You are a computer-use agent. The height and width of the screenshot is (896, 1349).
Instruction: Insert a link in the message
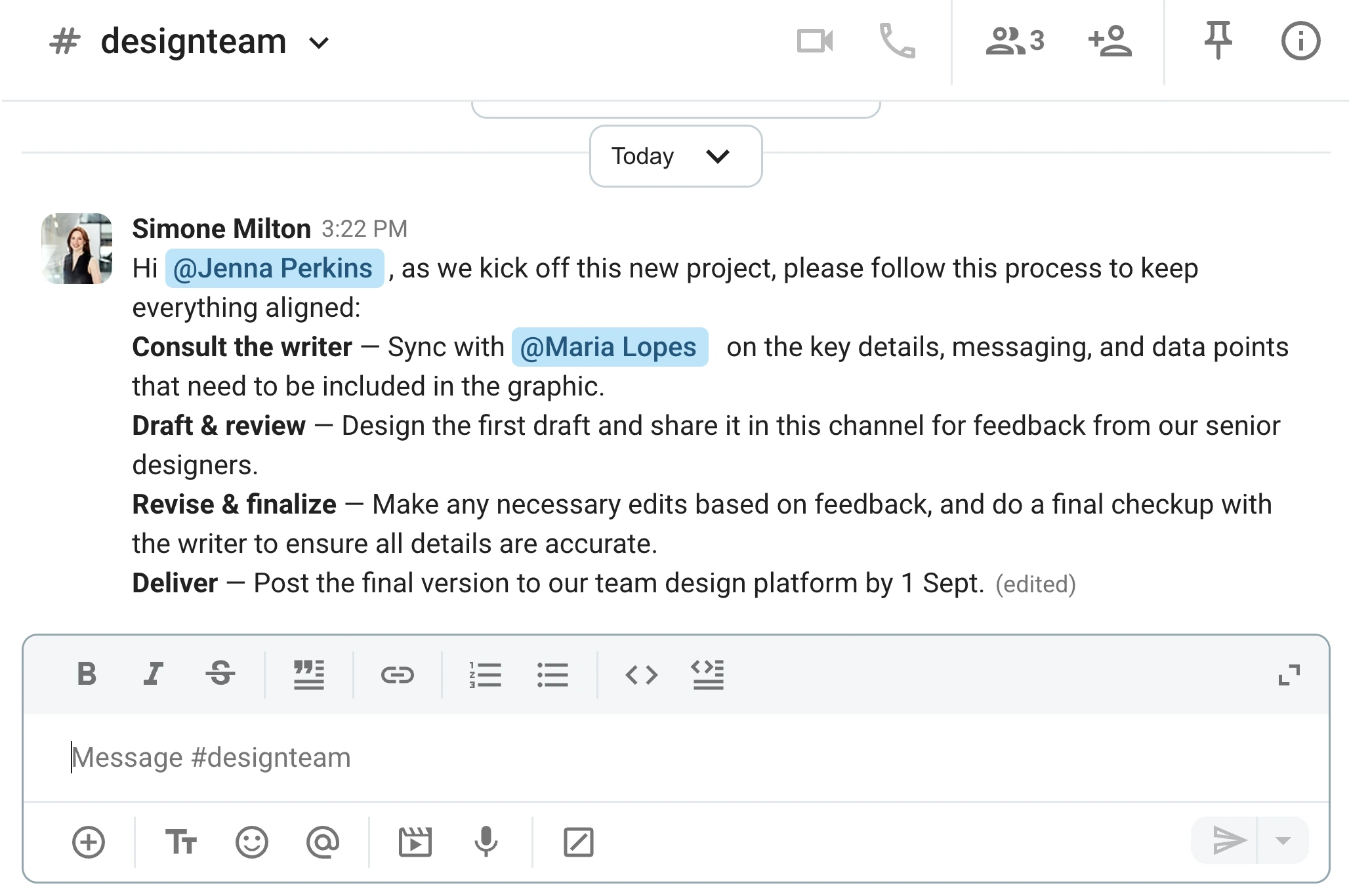[x=398, y=674]
